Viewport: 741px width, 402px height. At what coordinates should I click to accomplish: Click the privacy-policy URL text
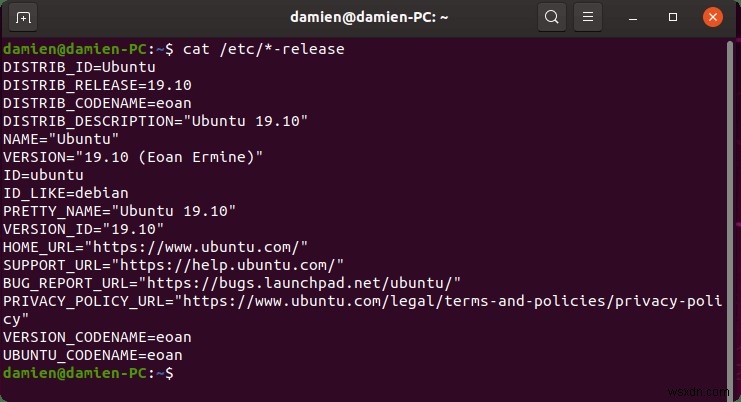point(452,301)
